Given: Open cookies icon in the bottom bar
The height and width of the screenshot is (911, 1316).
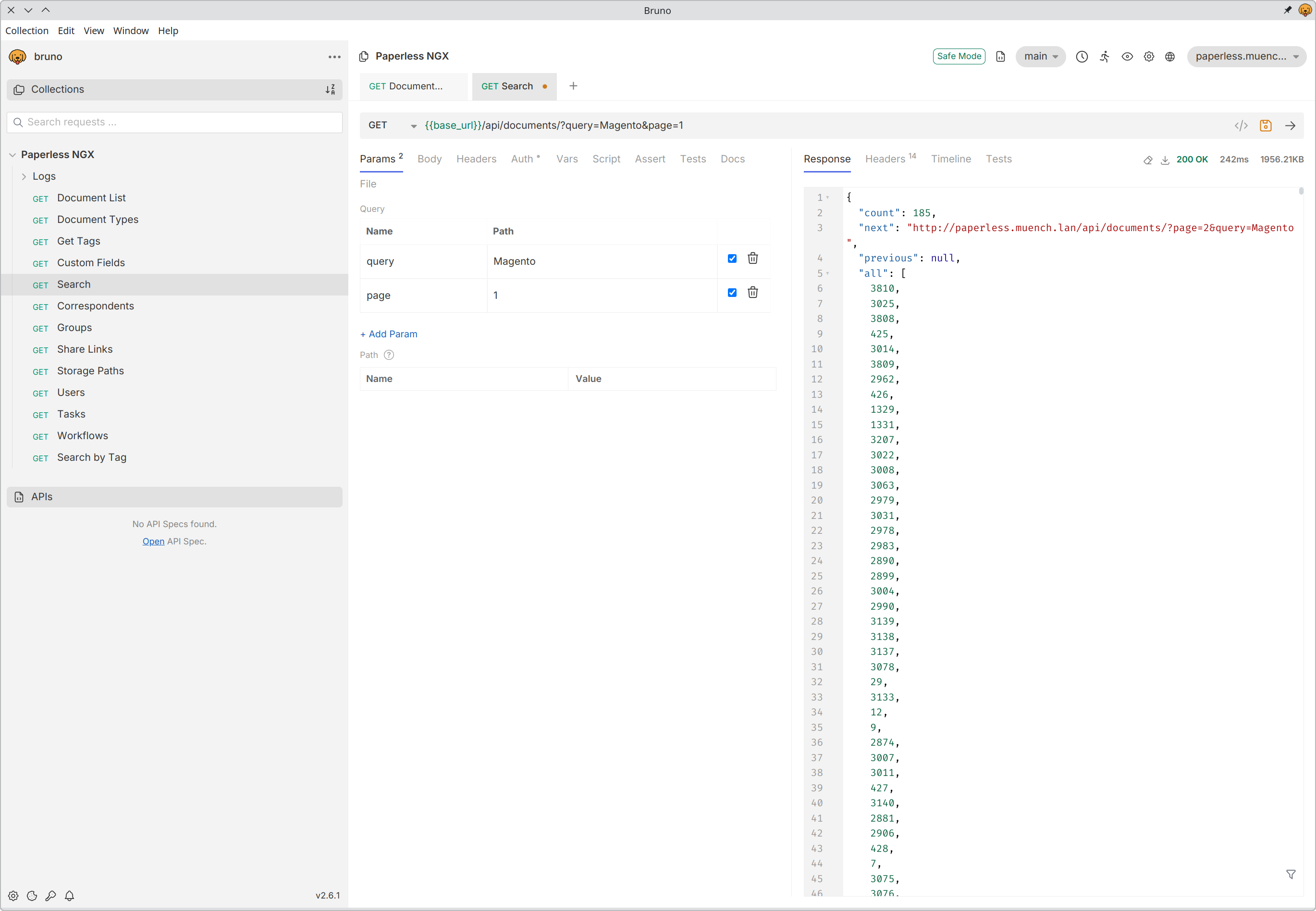Looking at the screenshot, I should pyautogui.click(x=32, y=896).
